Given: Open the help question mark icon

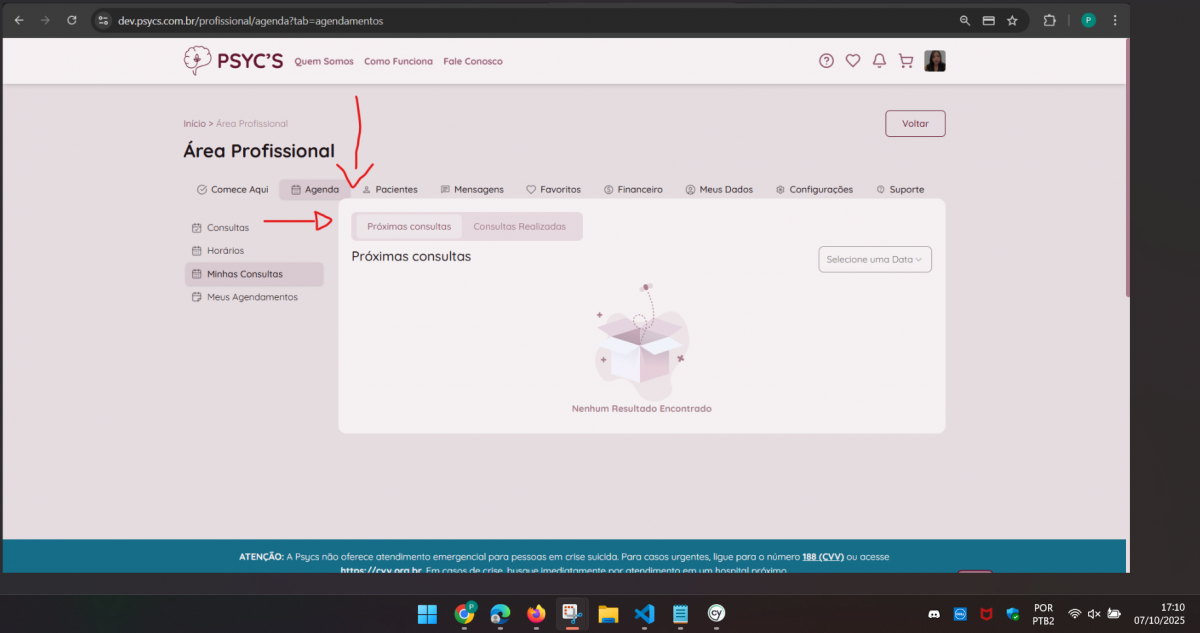Looking at the screenshot, I should point(826,61).
